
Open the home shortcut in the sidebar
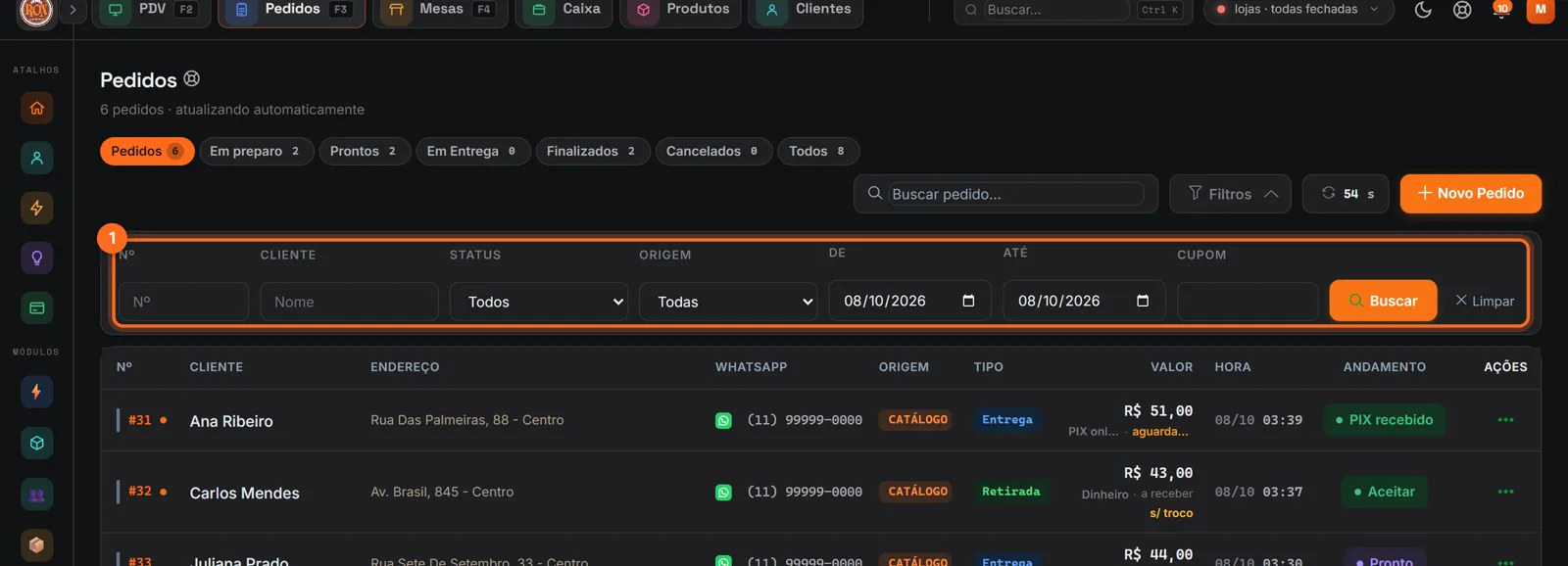(x=36, y=108)
